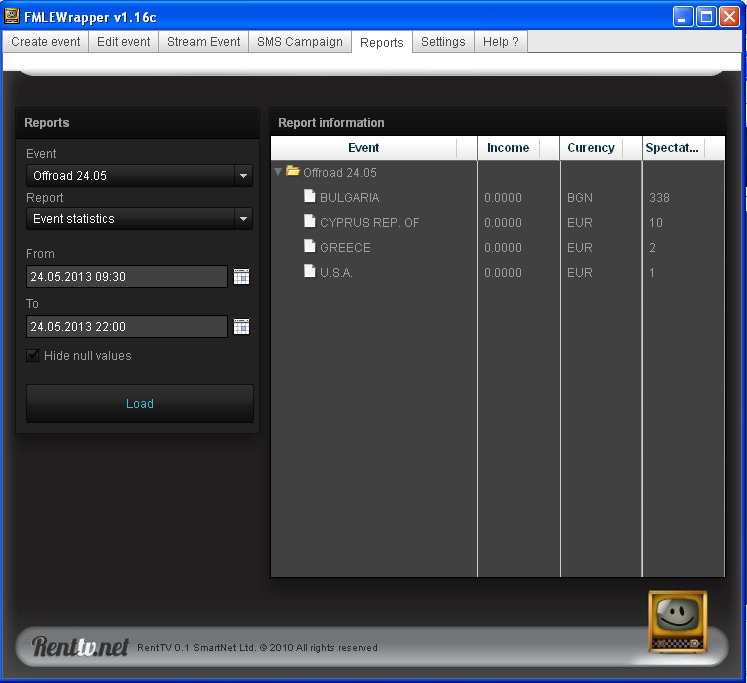Sort by the Income column header

(508, 148)
